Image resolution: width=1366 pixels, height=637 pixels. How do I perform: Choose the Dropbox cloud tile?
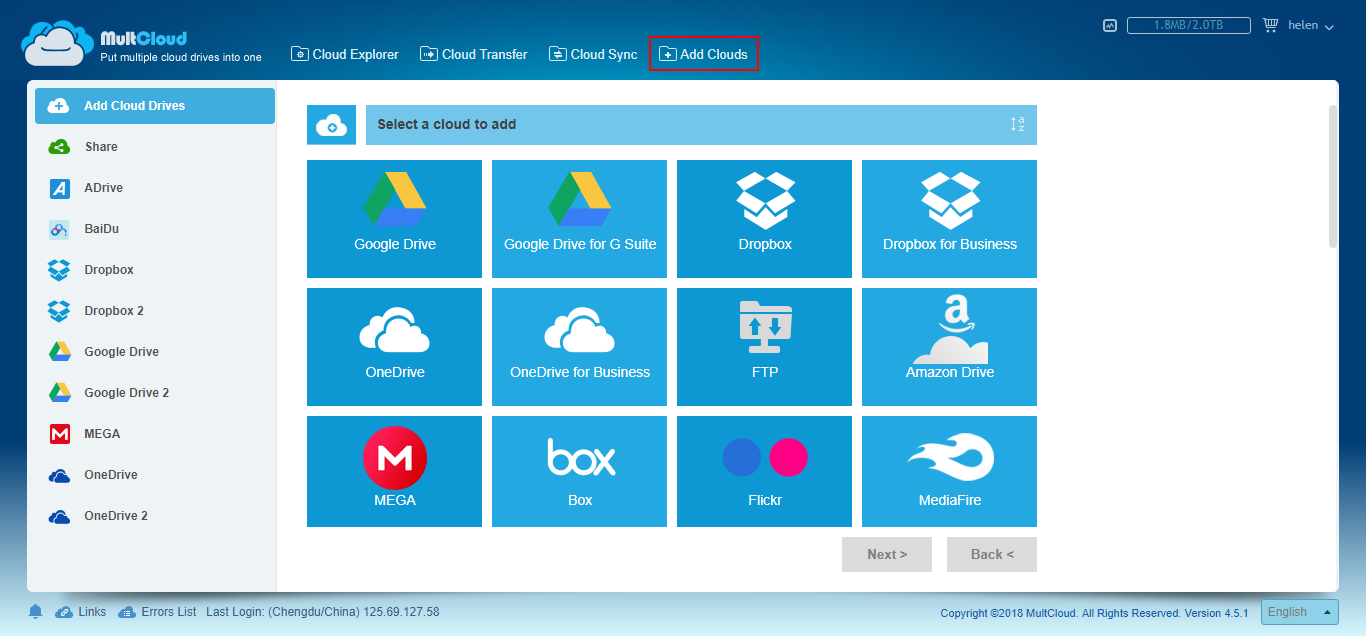click(764, 219)
